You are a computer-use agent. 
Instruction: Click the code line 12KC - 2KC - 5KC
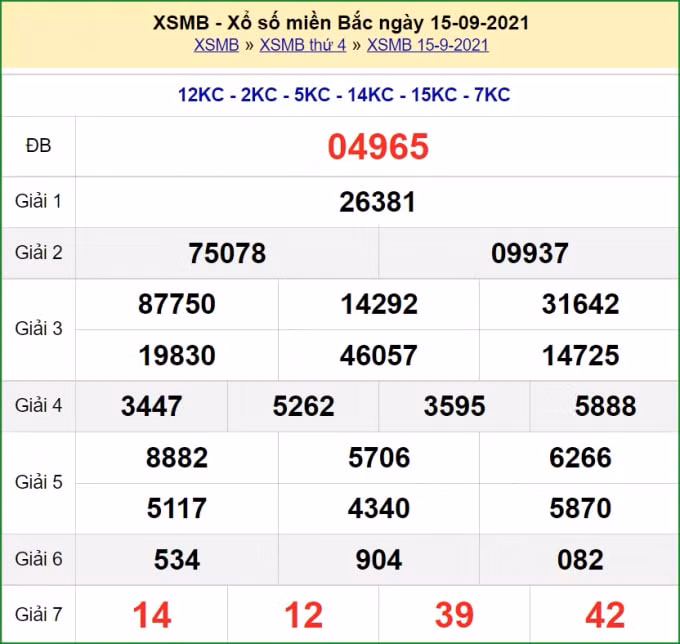[344, 95]
